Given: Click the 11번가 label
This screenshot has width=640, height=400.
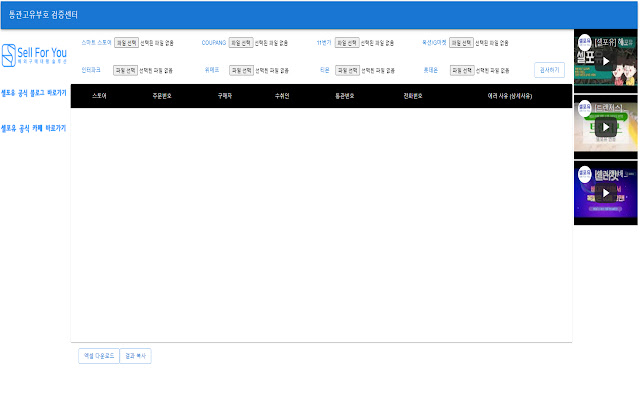Looking at the screenshot, I should pos(324,42).
